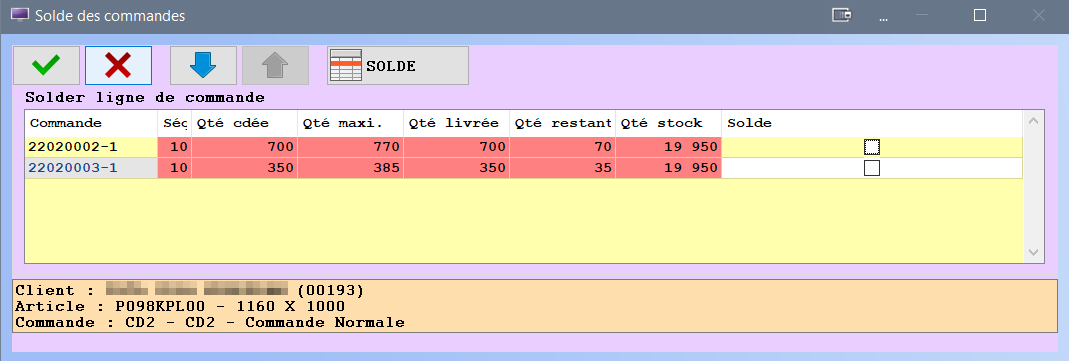Move down with the blue arrow
This screenshot has width=1069, height=361.
tap(202, 65)
